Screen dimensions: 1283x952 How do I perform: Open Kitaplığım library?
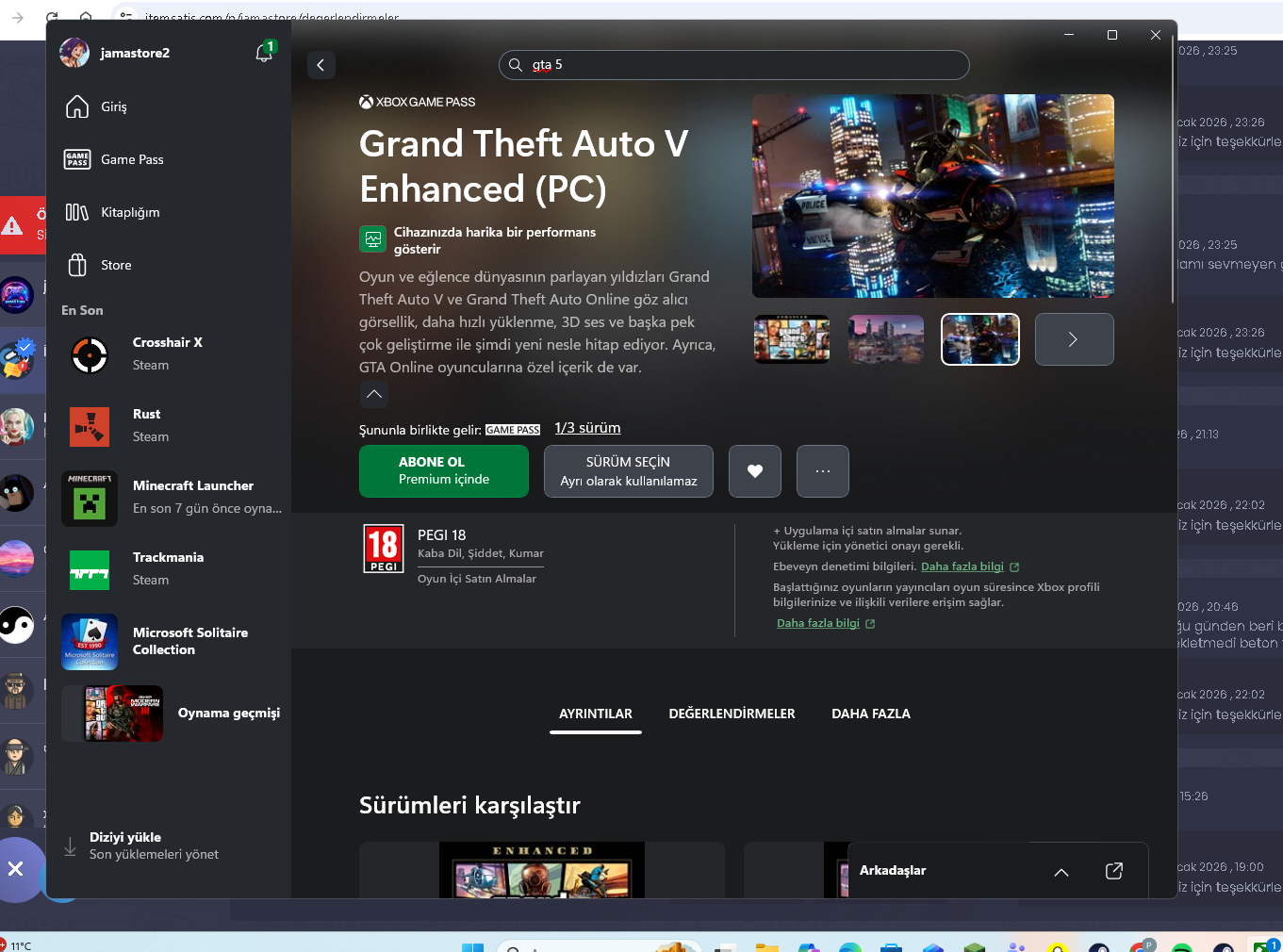coord(169,212)
